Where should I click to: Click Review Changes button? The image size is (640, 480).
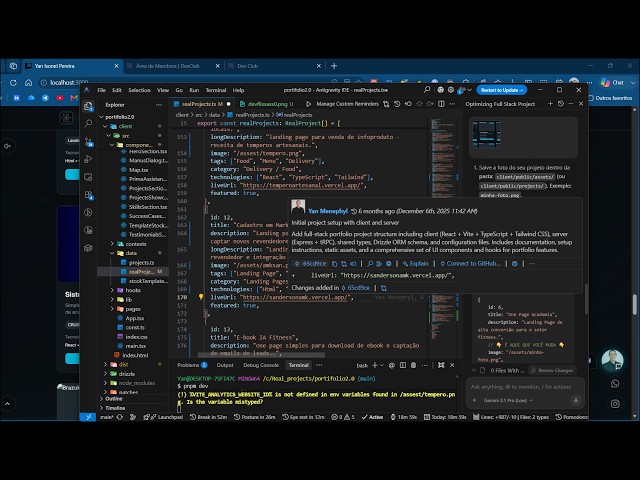(x=552, y=371)
